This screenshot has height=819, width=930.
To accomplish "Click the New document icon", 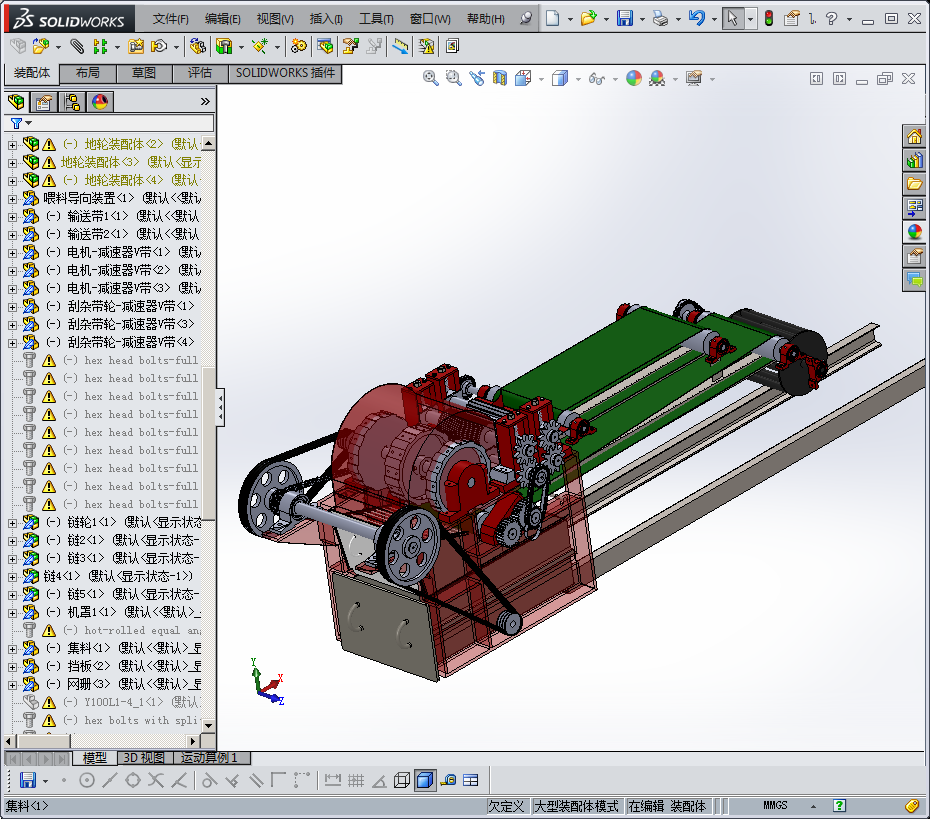I will click(552, 18).
